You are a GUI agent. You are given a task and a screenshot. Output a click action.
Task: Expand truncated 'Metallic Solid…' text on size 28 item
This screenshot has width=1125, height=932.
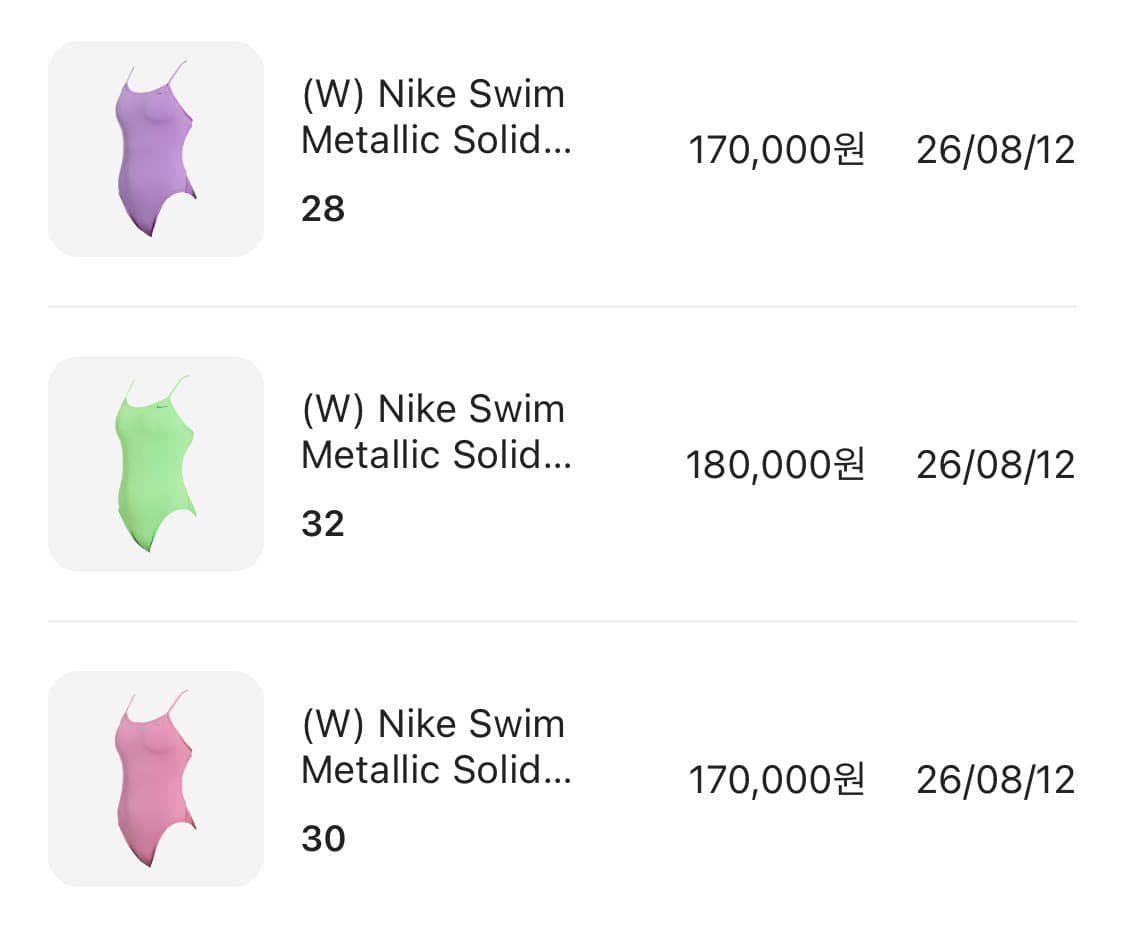[x=436, y=141]
